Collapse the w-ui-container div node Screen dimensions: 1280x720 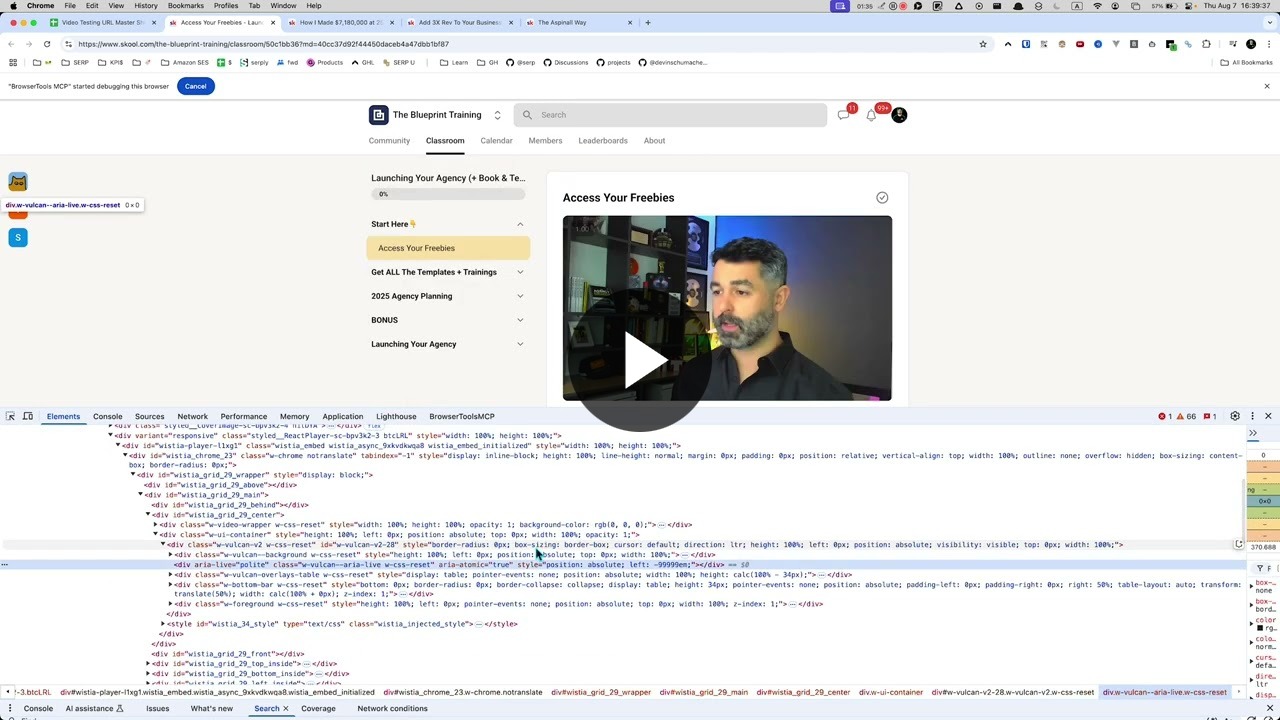click(155, 535)
